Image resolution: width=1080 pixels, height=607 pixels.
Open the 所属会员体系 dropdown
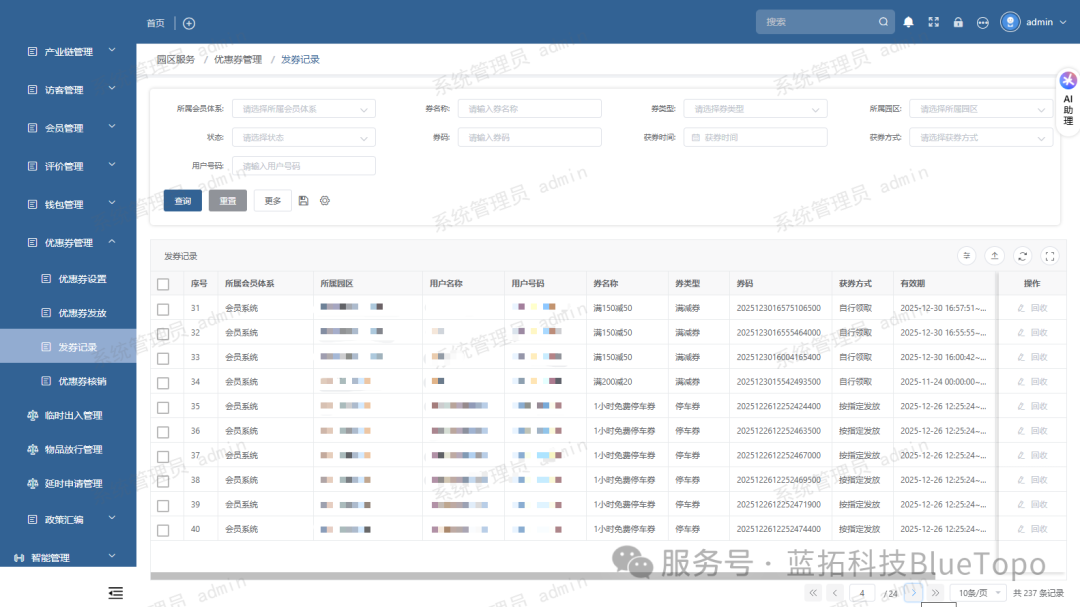[304, 109]
